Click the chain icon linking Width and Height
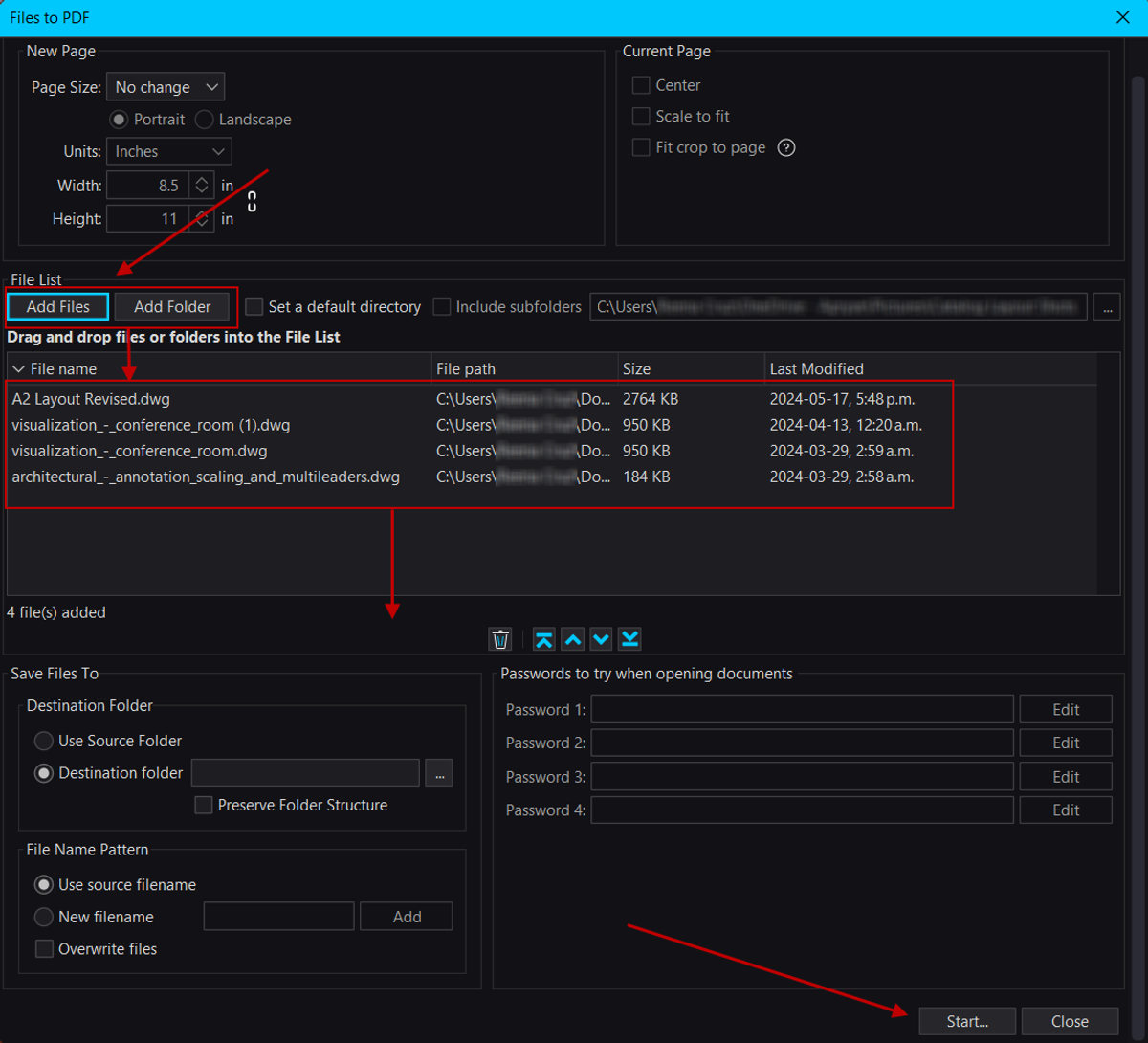 (x=251, y=201)
